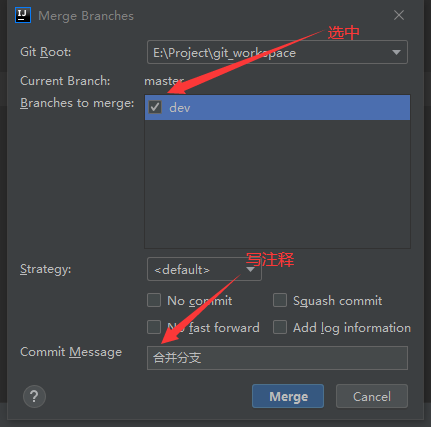
Task: Select the E:\Project\git_workspace combo box text
Action: 224,53
